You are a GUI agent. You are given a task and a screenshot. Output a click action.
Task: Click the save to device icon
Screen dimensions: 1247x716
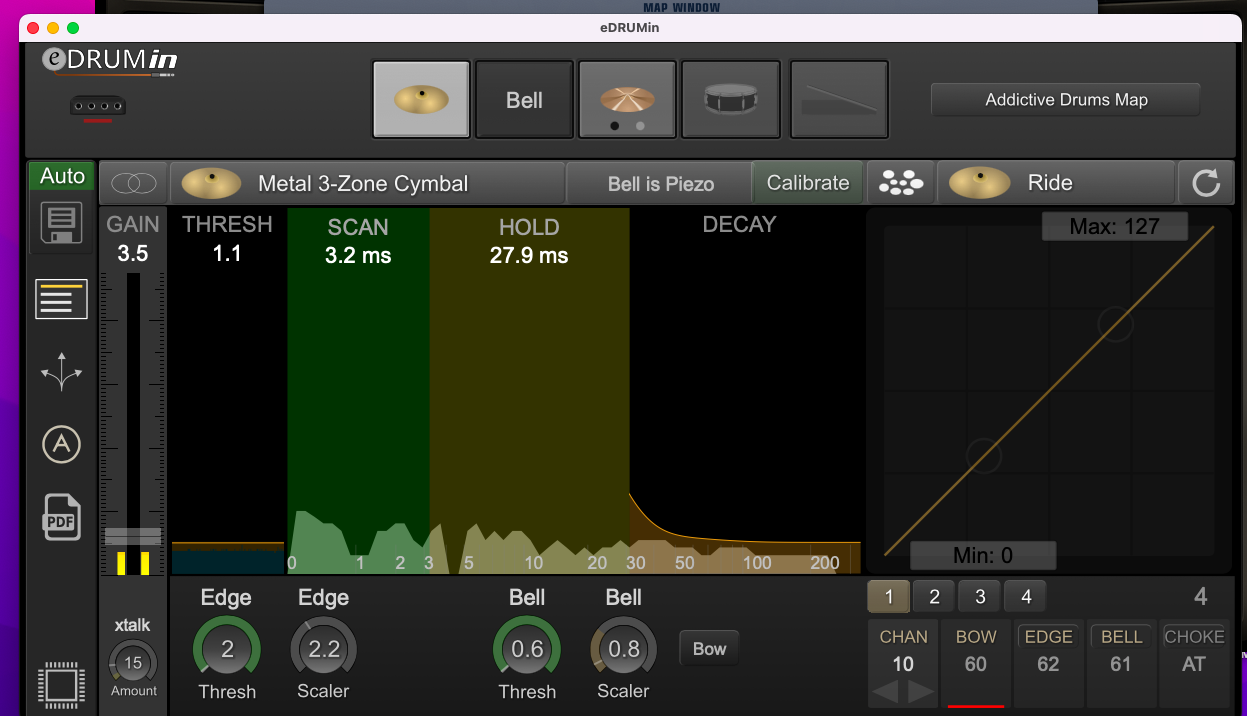pos(61,223)
